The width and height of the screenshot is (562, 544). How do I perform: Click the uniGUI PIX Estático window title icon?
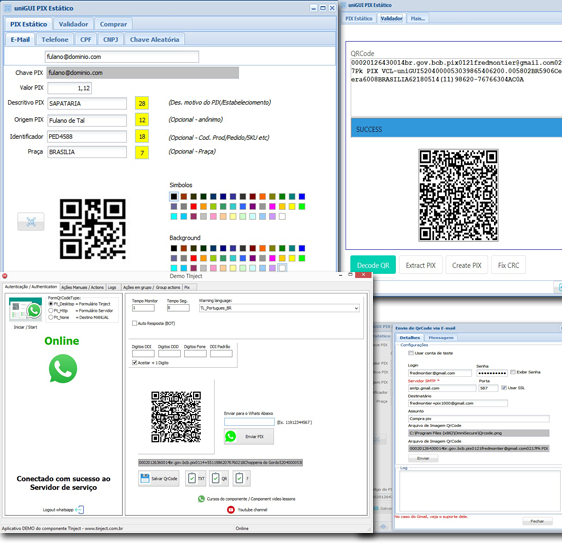pos(8,8)
